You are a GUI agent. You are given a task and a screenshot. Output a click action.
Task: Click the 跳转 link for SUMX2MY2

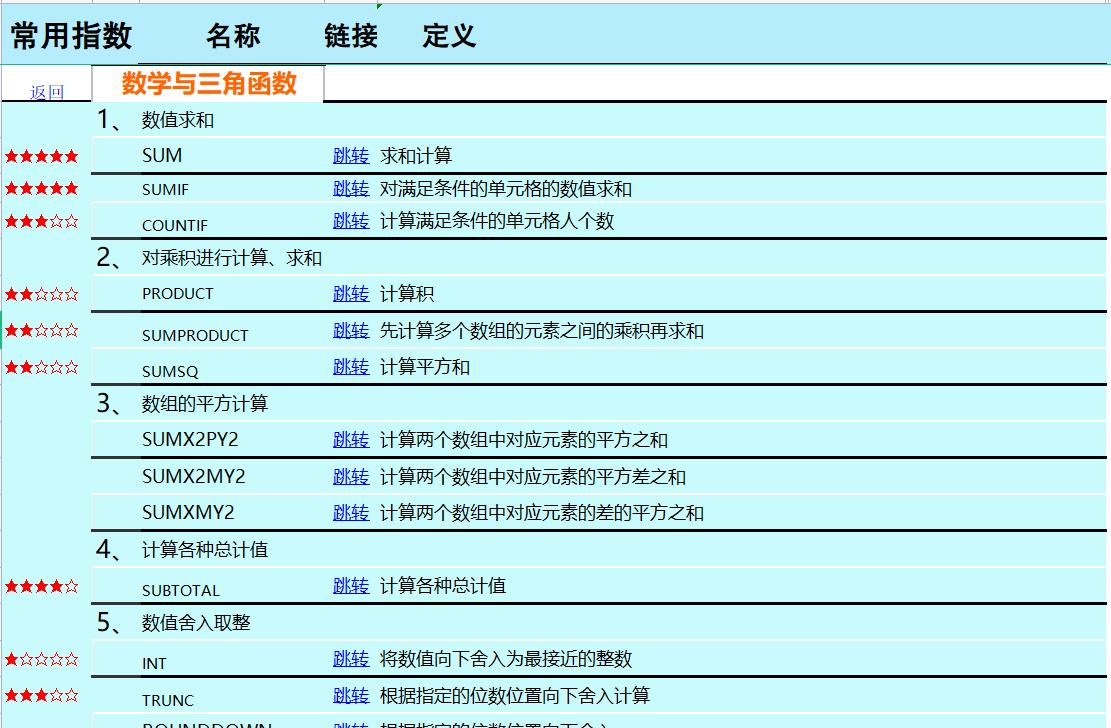coord(351,477)
